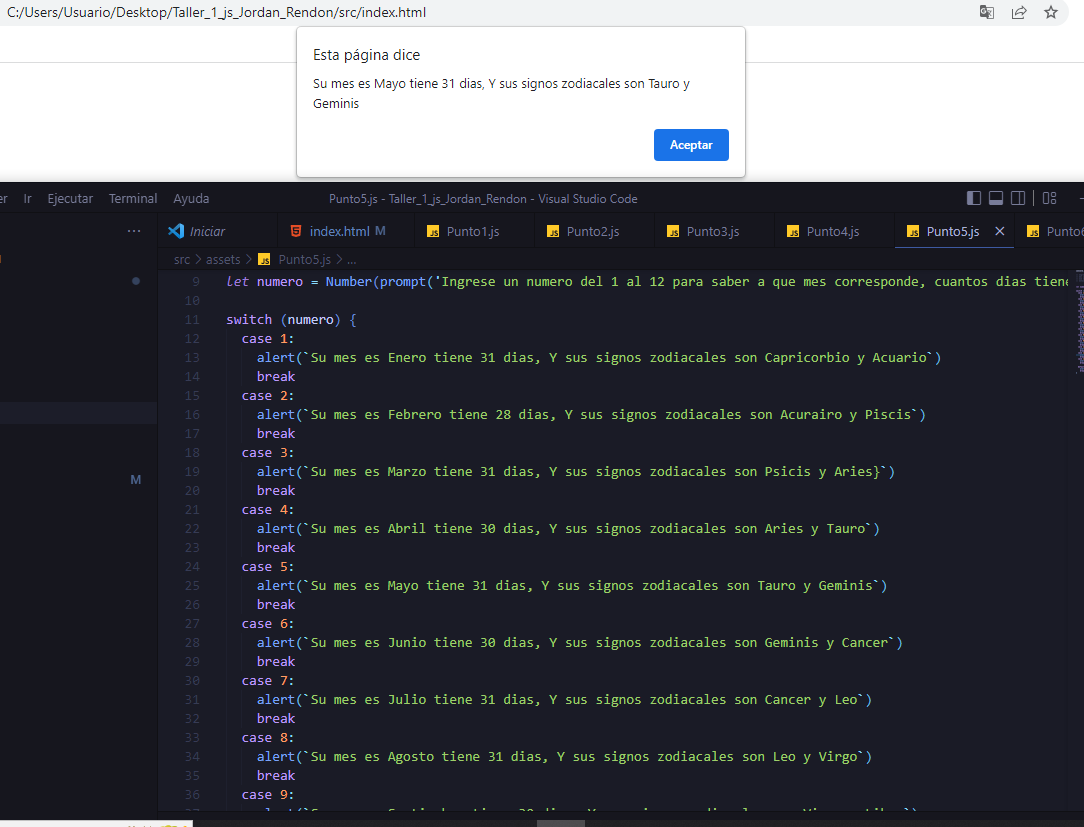Click line number 25 in the gutter
This screenshot has width=1084, height=827.
pos(192,586)
